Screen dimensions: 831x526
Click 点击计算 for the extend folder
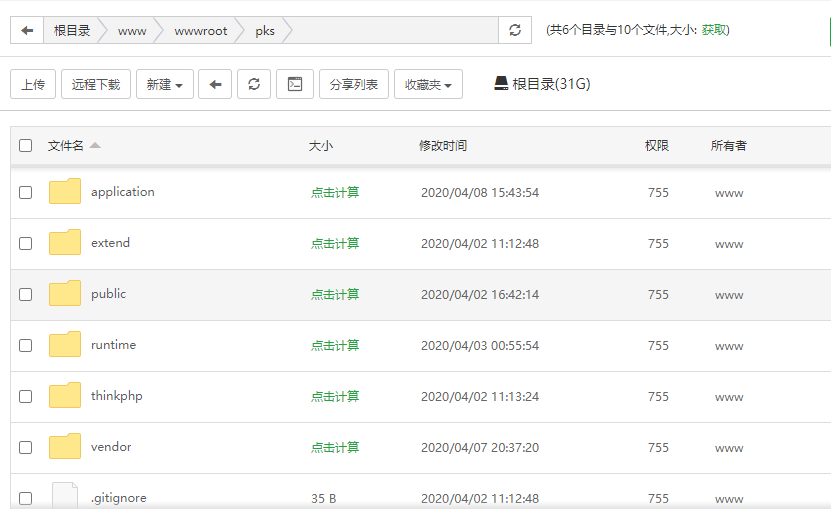[335, 243]
